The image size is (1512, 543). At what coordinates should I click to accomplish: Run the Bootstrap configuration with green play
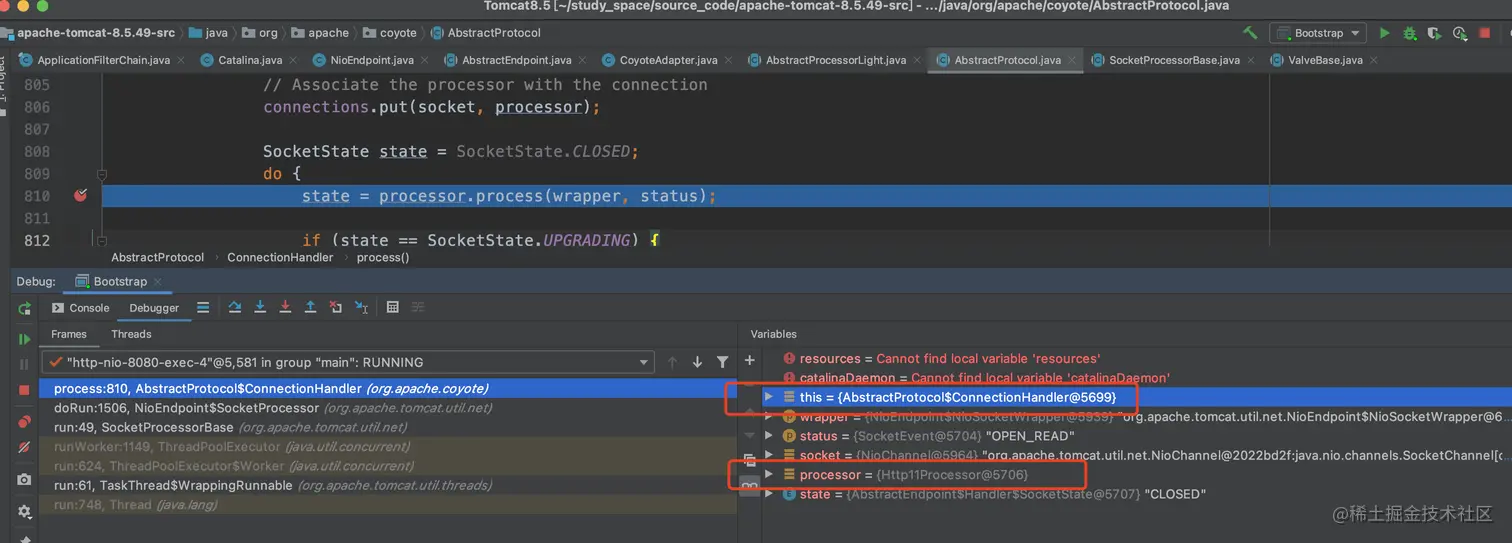[1385, 33]
